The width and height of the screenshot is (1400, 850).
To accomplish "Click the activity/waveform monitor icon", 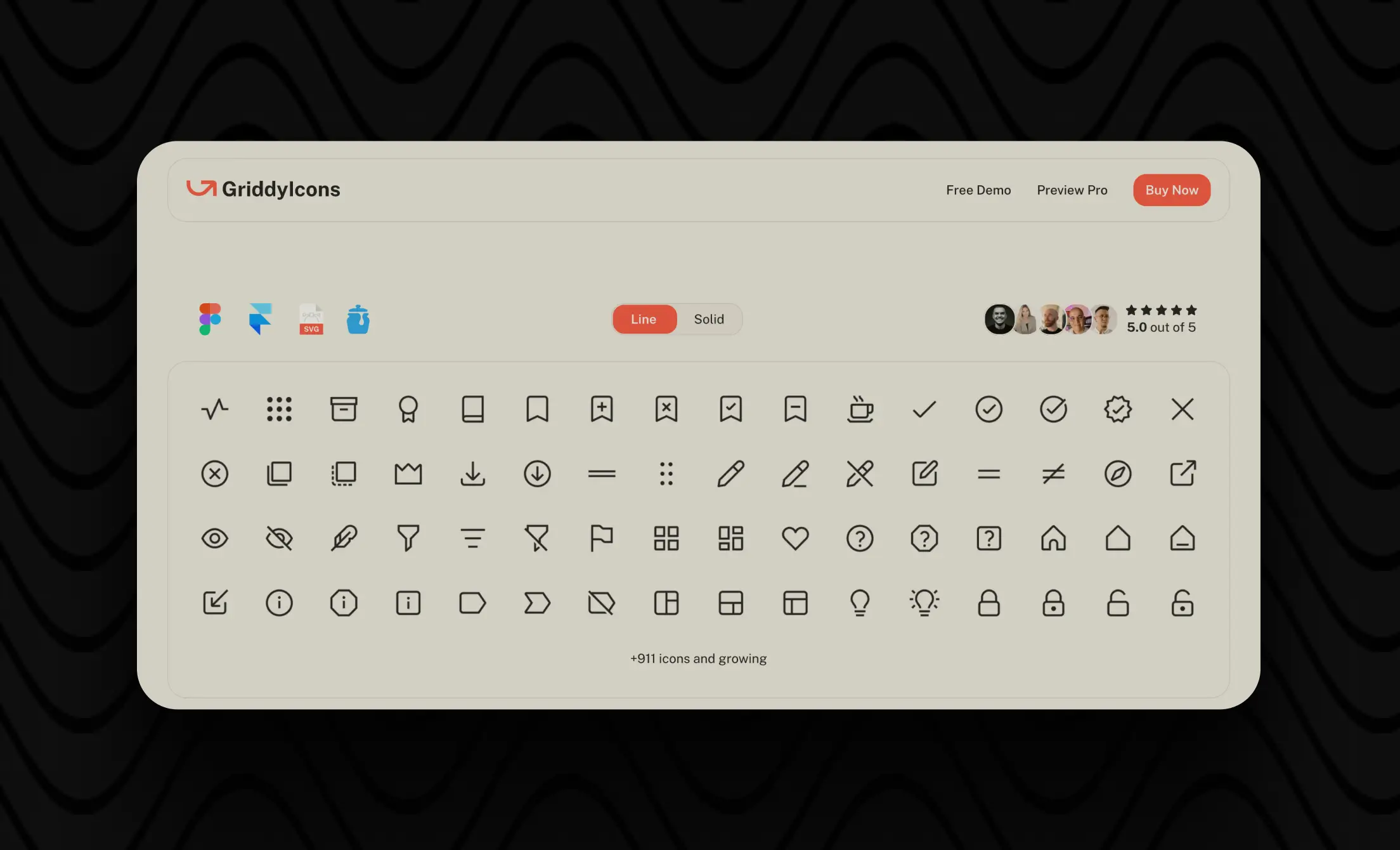I will (x=214, y=408).
